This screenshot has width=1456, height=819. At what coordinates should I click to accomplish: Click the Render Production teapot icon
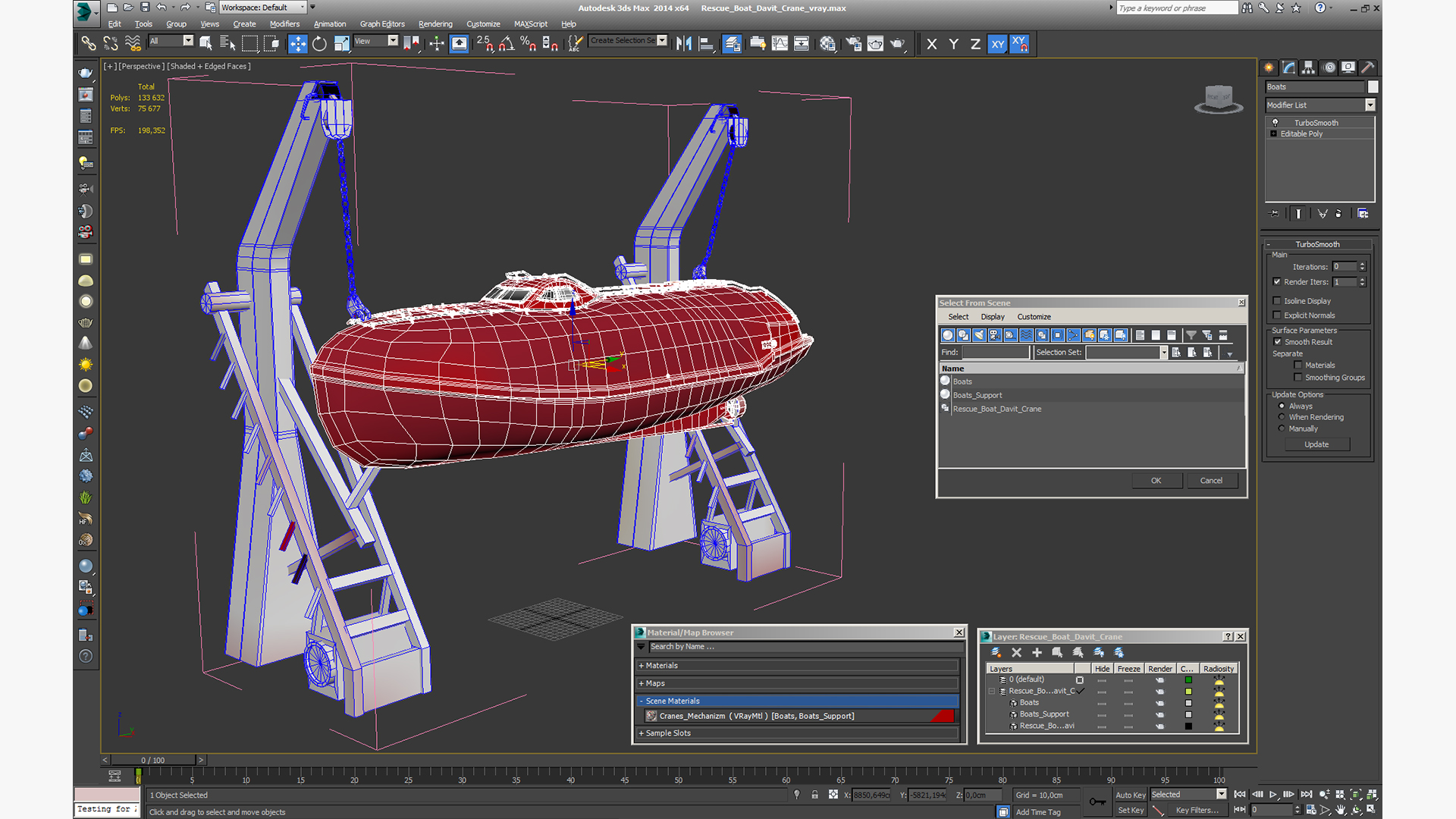[897, 44]
